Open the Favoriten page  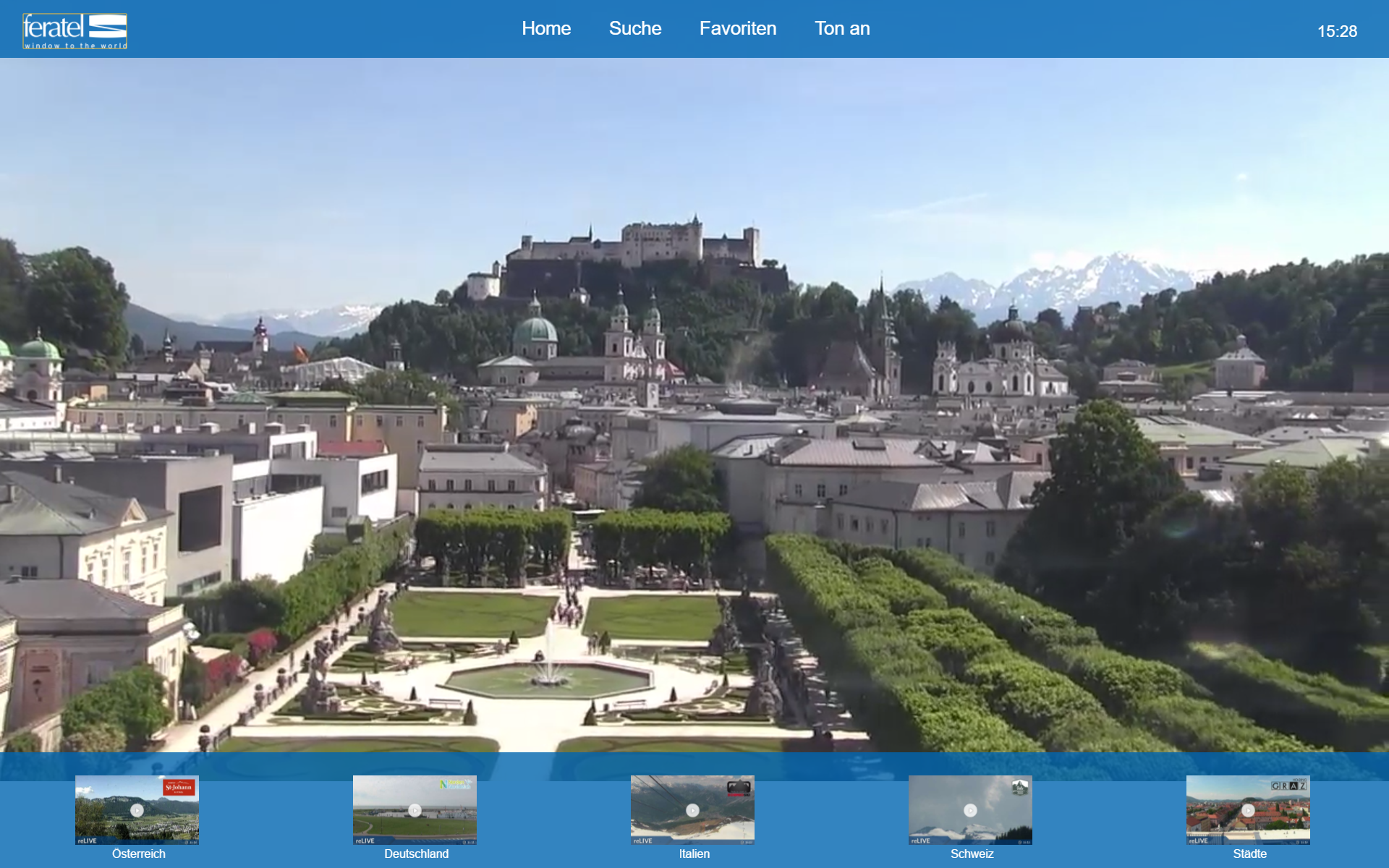737,29
